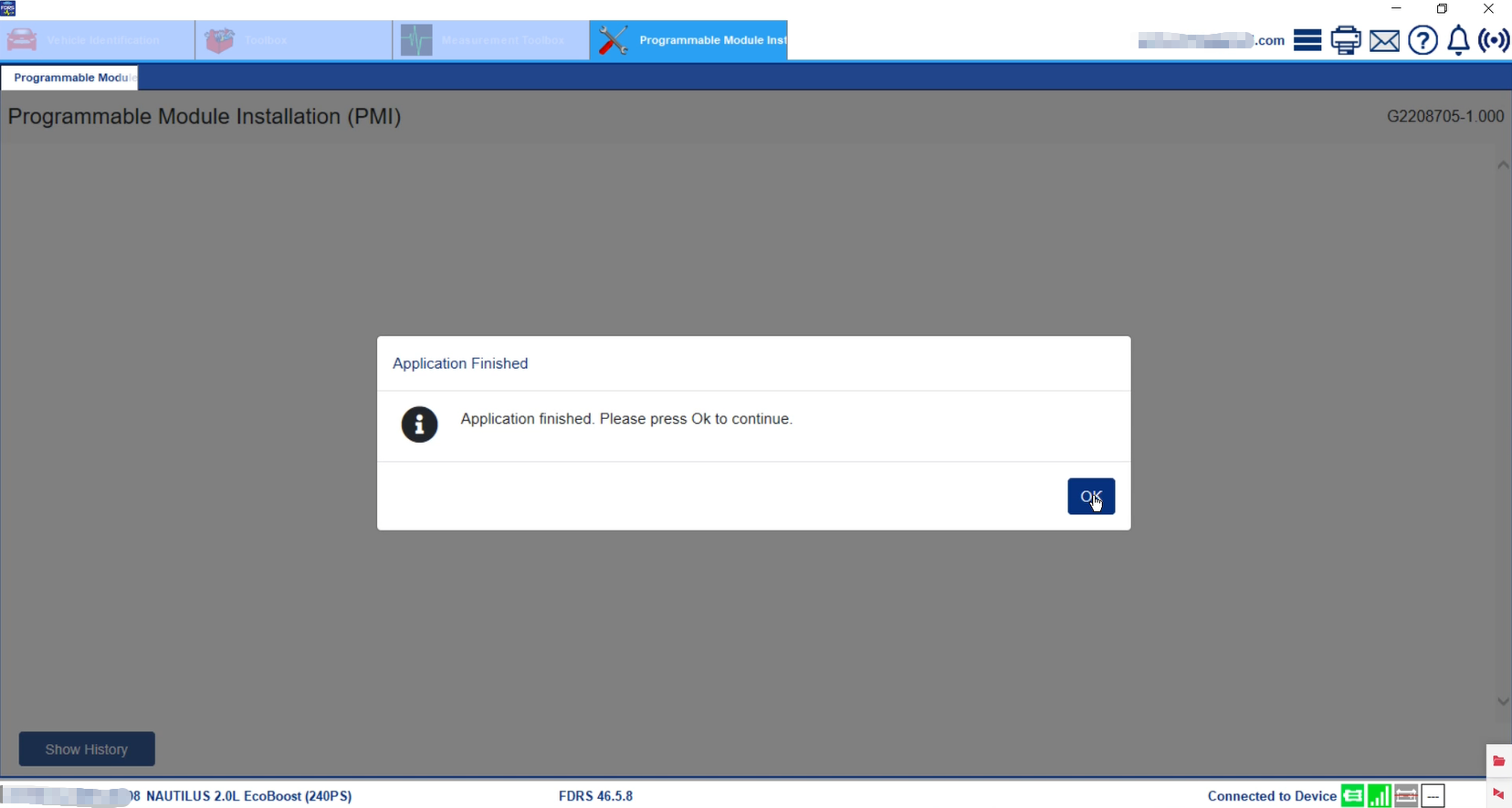Click the scroll down arrow on right
The height and width of the screenshot is (808, 1512).
tap(1503, 701)
